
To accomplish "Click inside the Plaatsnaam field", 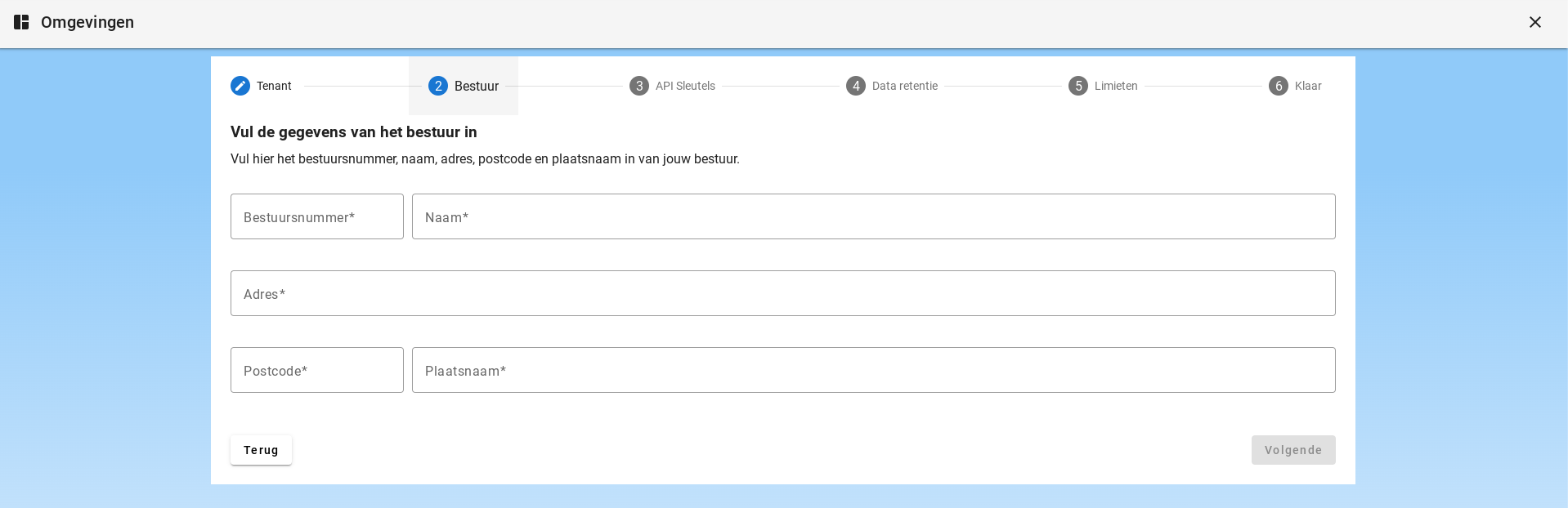I will 873,370.
